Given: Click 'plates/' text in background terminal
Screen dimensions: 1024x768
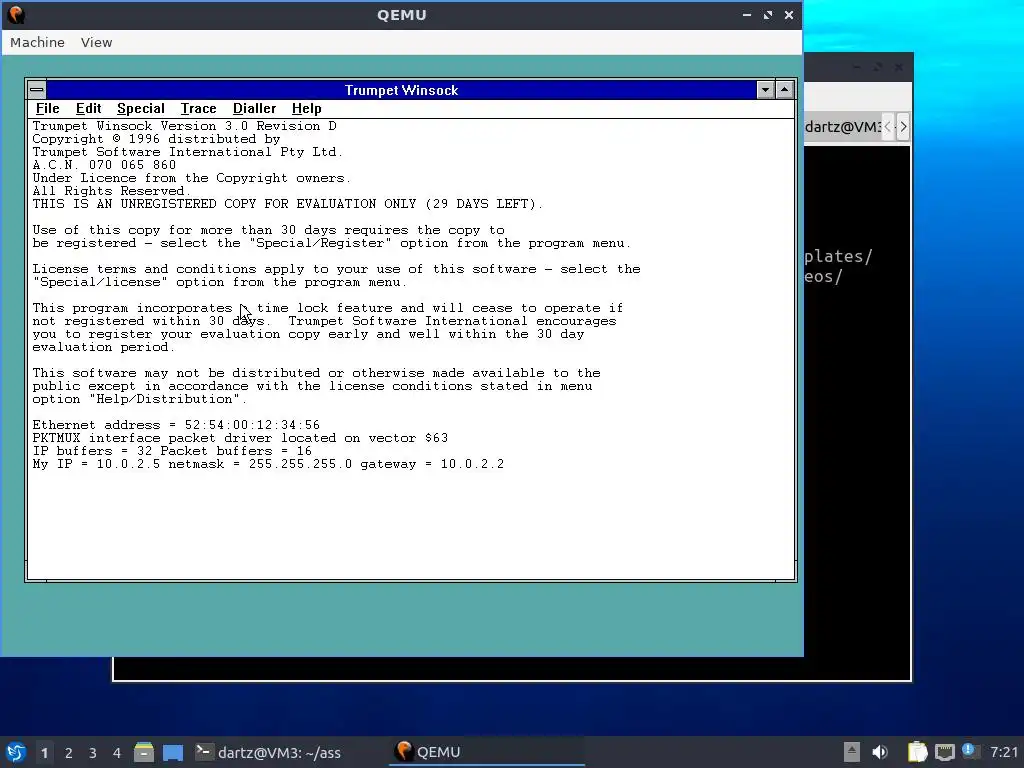Looking at the screenshot, I should [839, 256].
